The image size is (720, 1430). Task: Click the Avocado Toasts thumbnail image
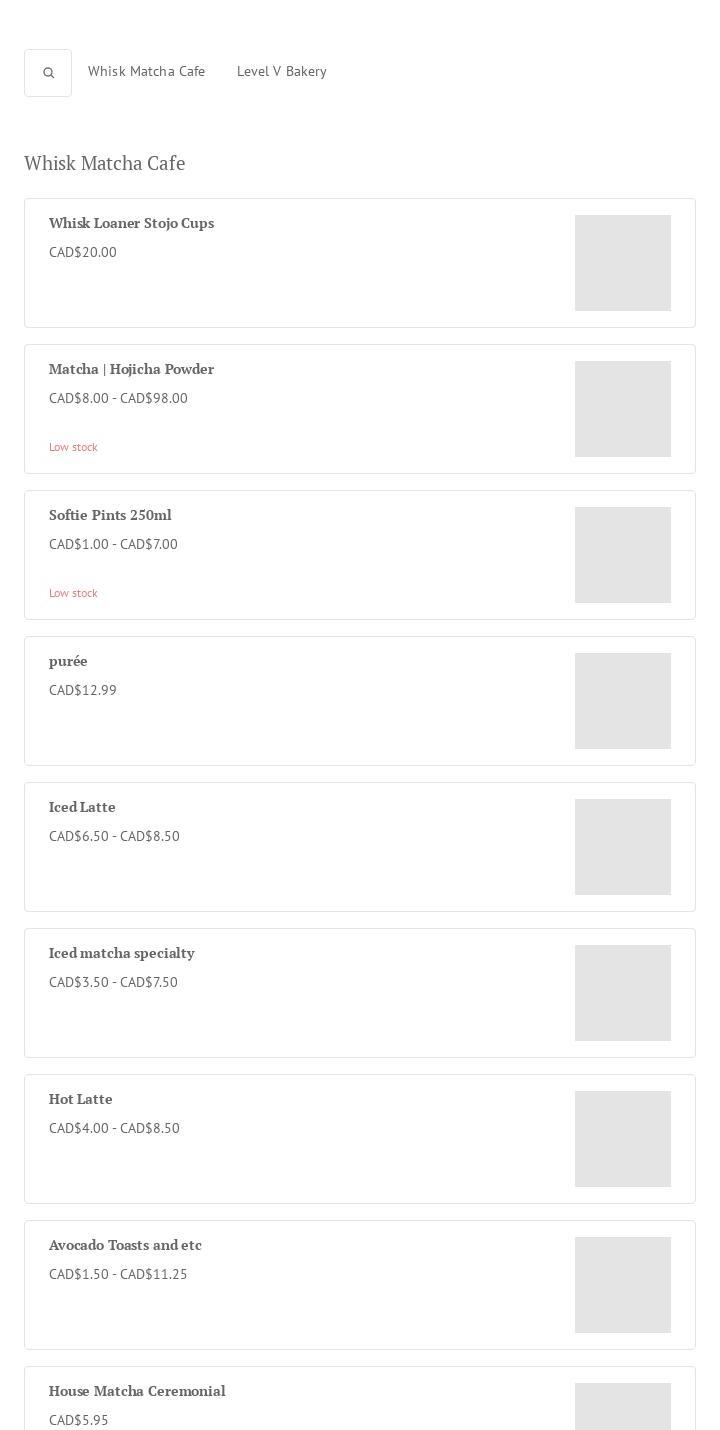[x=622, y=1285]
